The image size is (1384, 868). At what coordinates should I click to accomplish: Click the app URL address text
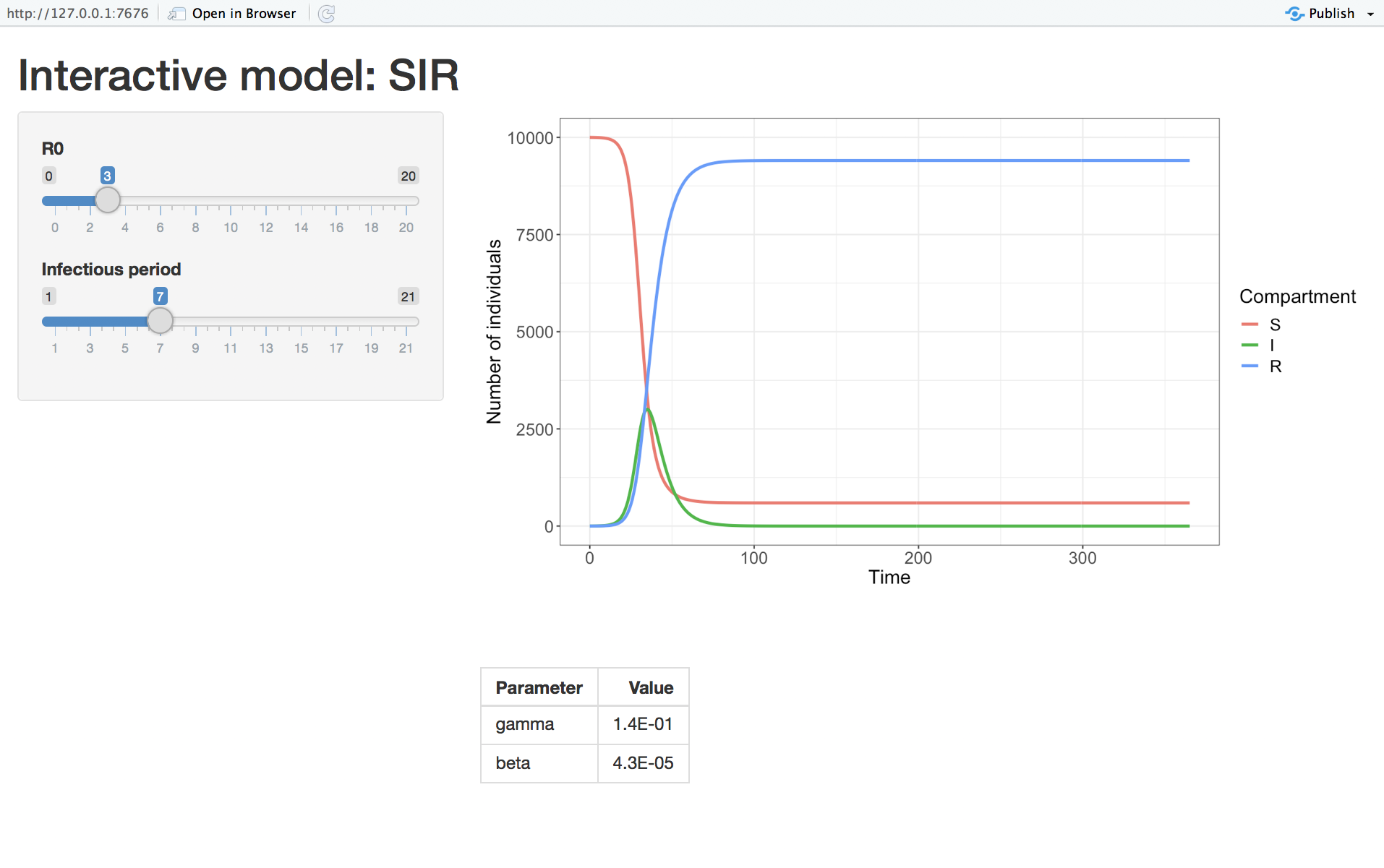pos(77,14)
